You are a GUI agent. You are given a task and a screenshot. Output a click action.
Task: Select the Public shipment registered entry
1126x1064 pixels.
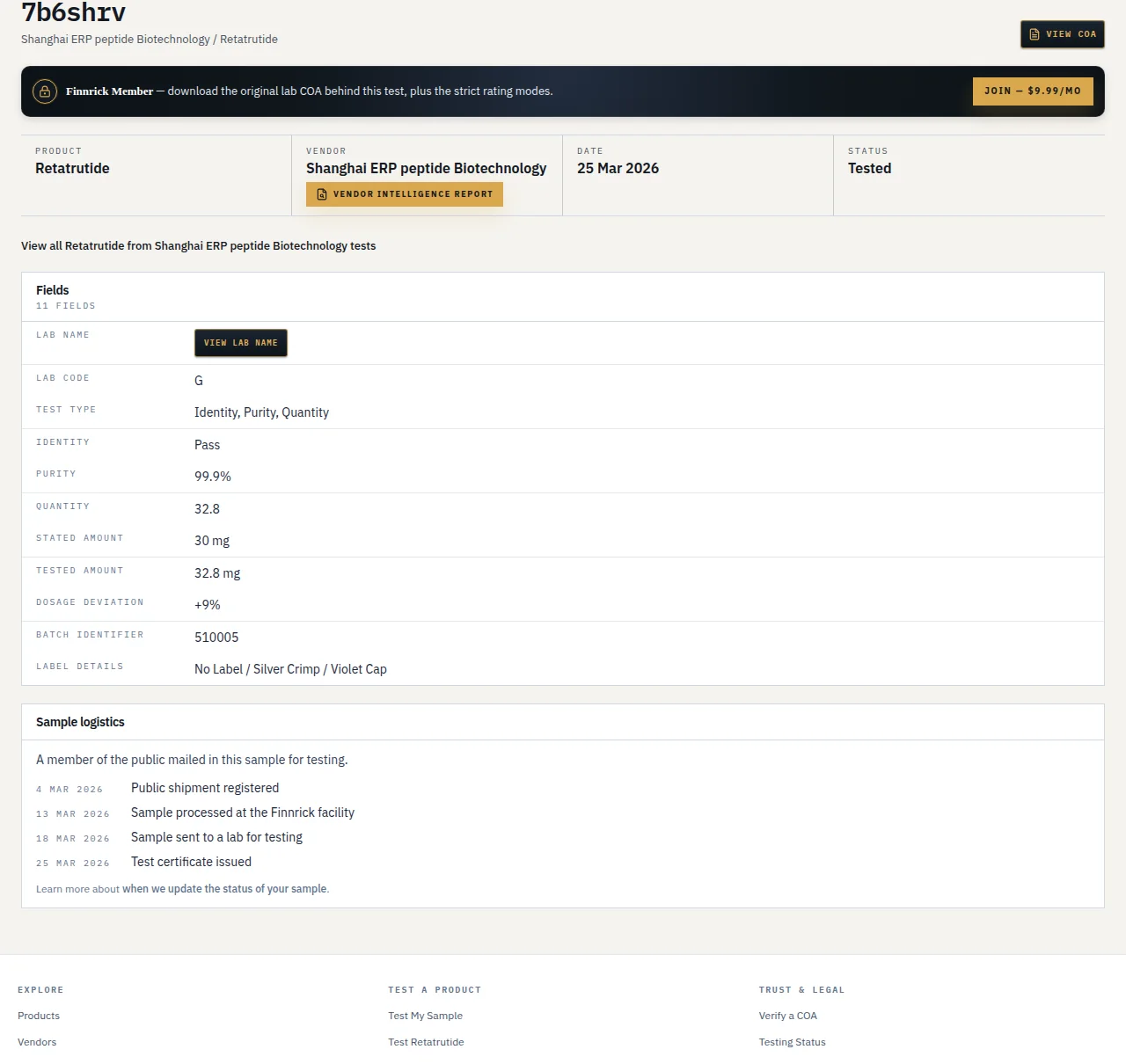pos(205,788)
